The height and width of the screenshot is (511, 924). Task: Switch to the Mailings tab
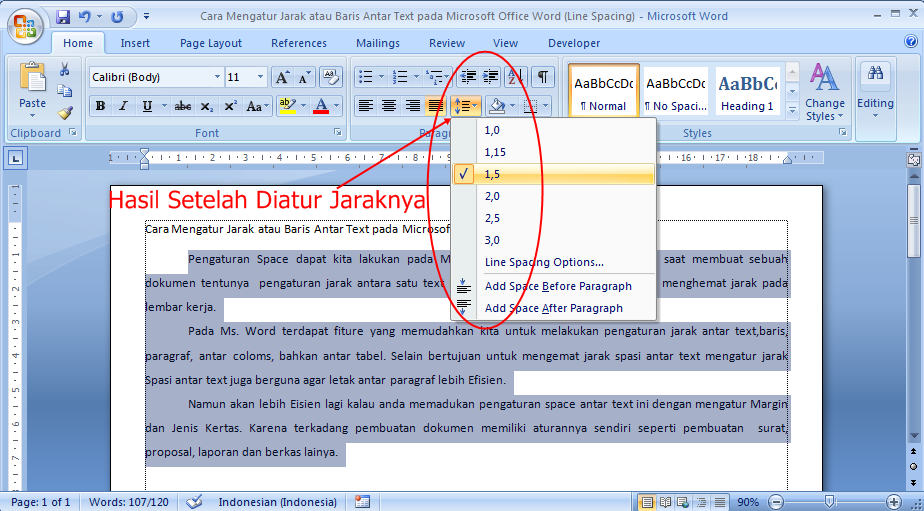point(378,43)
